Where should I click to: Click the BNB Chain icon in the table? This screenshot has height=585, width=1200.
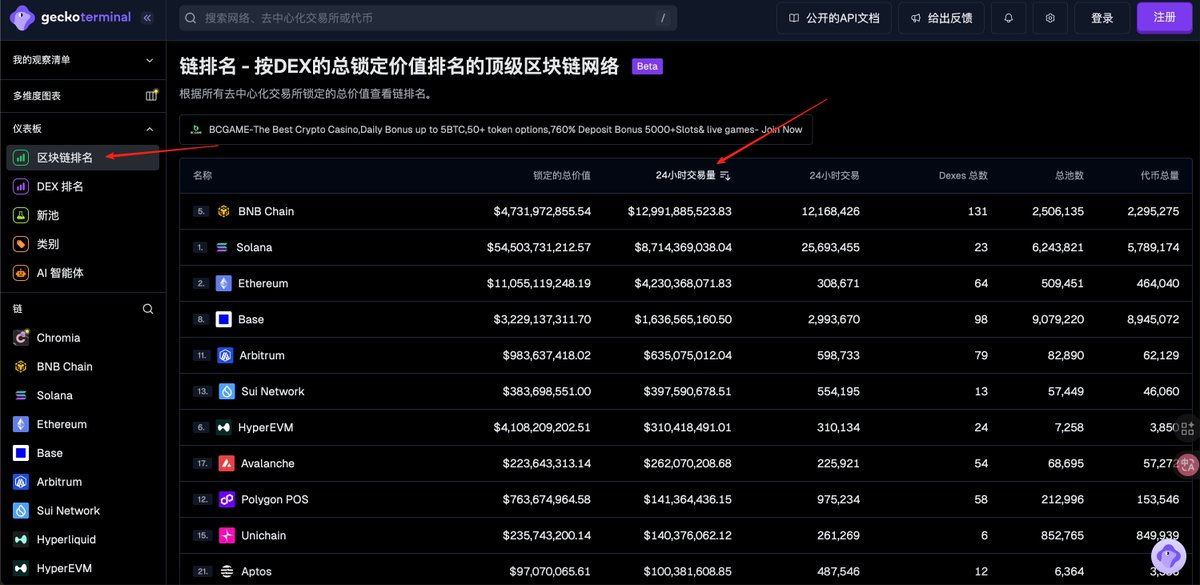click(x=223, y=211)
